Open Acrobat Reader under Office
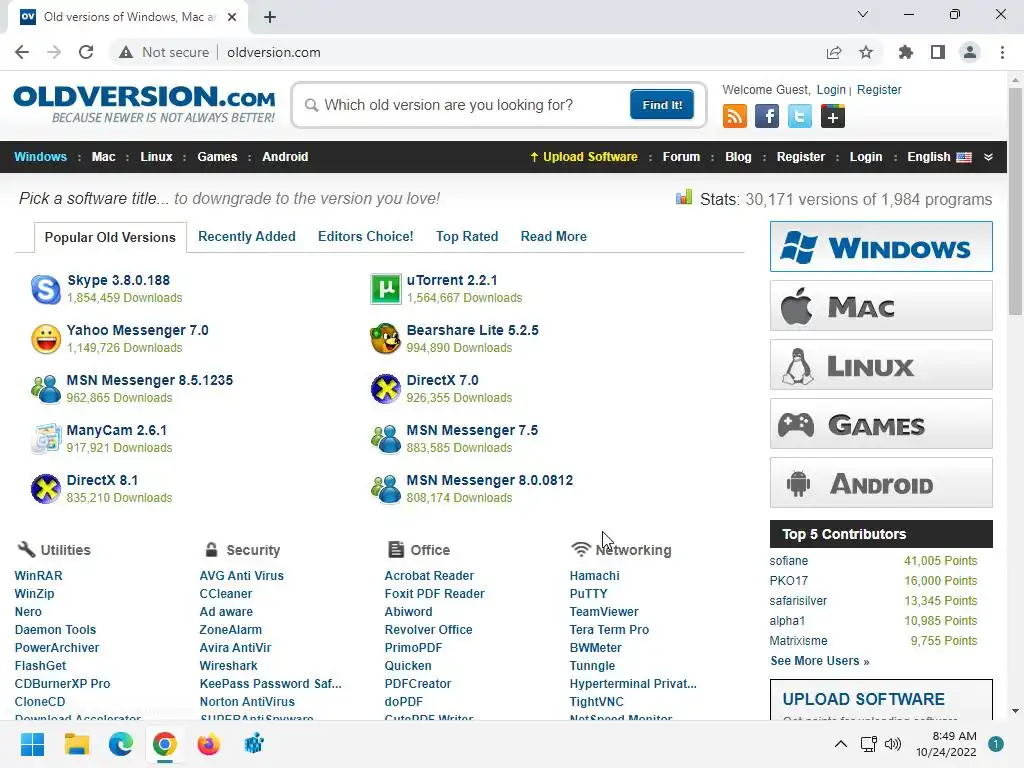Screen dimensions: 1024x768 (x=429, y=575)
